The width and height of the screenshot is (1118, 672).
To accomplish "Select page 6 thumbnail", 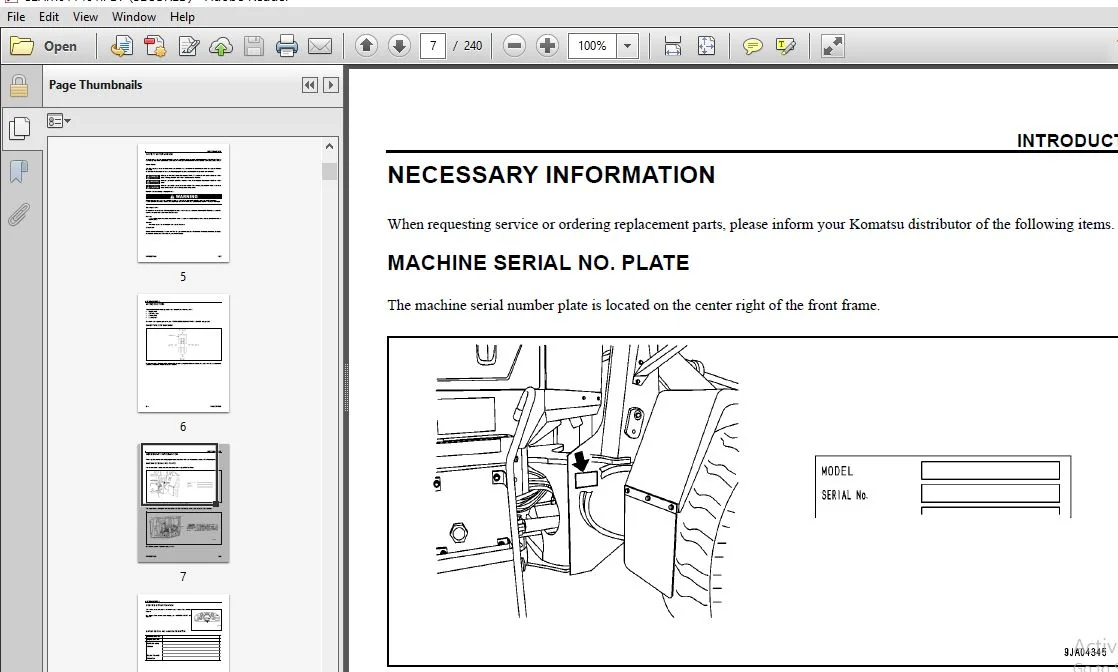I will click(x=183, y=353).
